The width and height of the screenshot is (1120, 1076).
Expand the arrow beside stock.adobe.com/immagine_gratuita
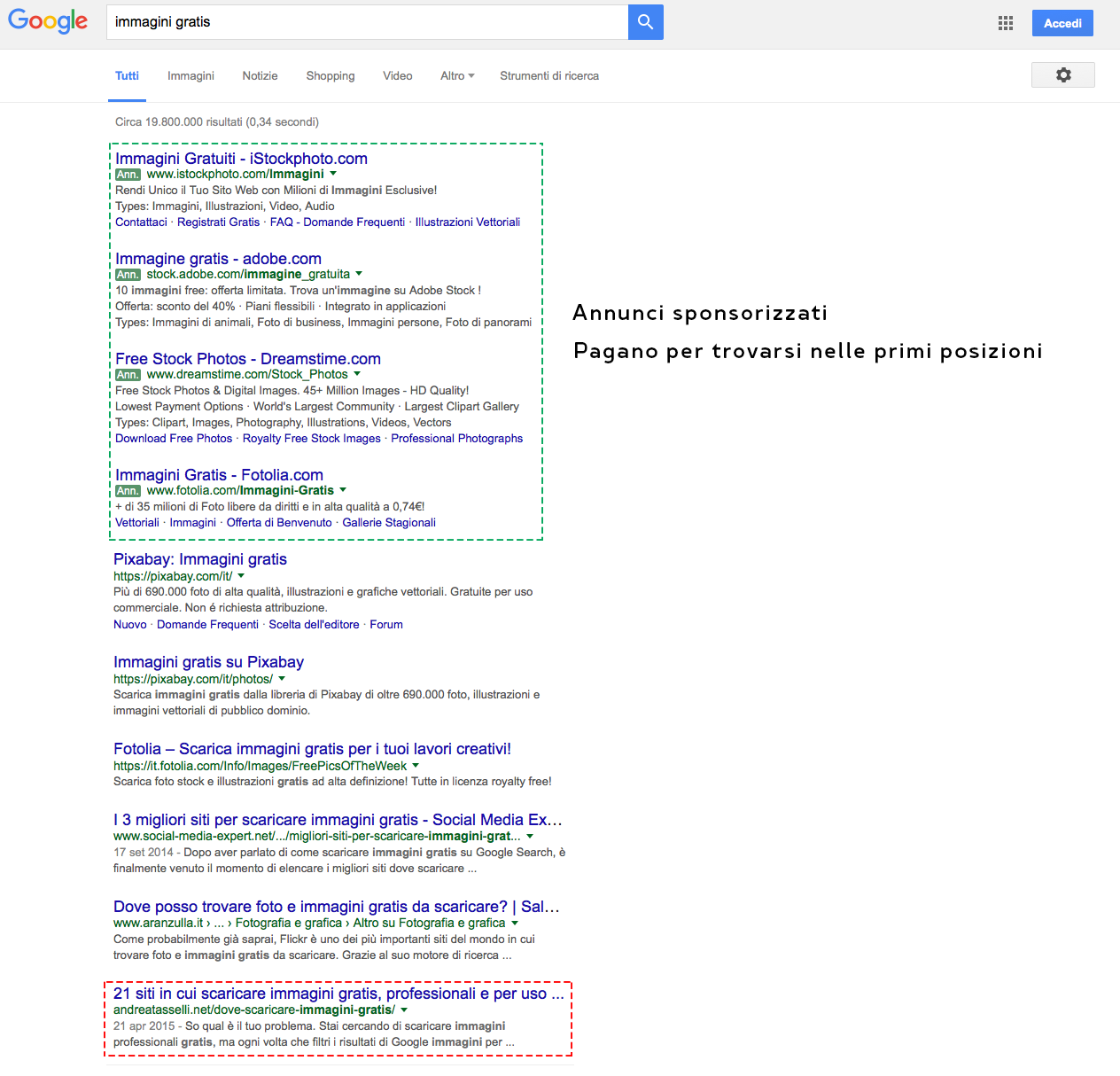pos(359,274)
